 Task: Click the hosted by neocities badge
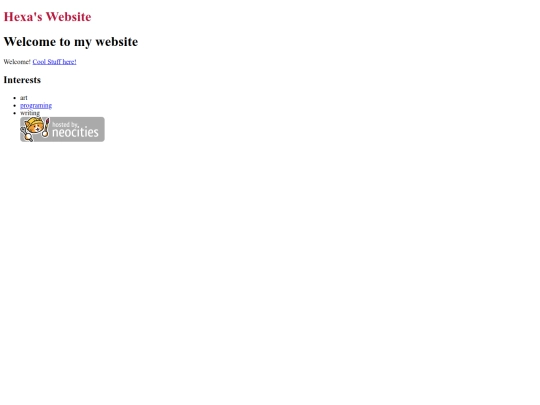coord(62,129)
